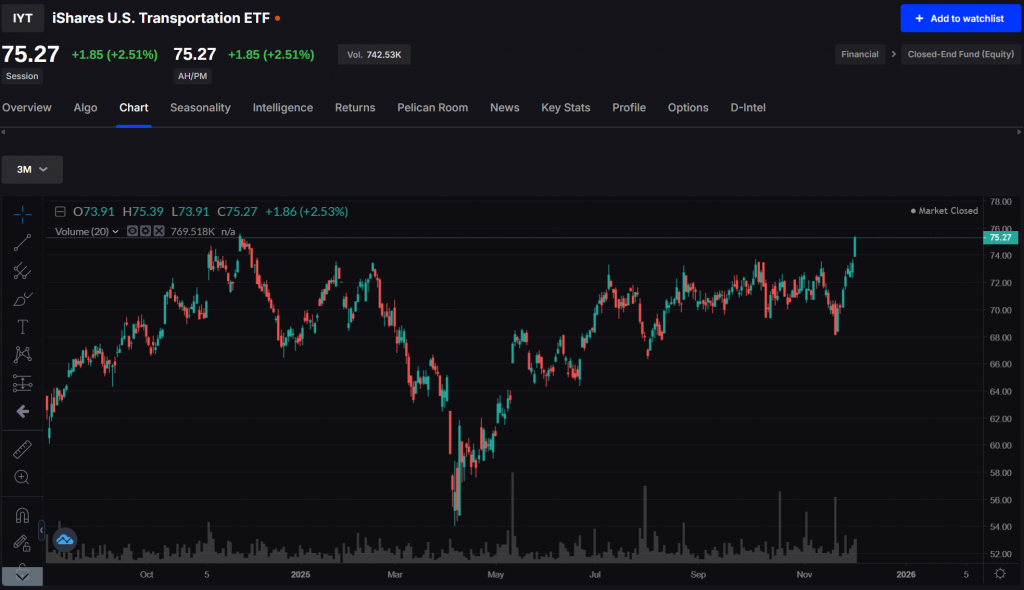1024x590 pixels.
Task: Collapse the chart legend box
Action: [x=61, y=212]
